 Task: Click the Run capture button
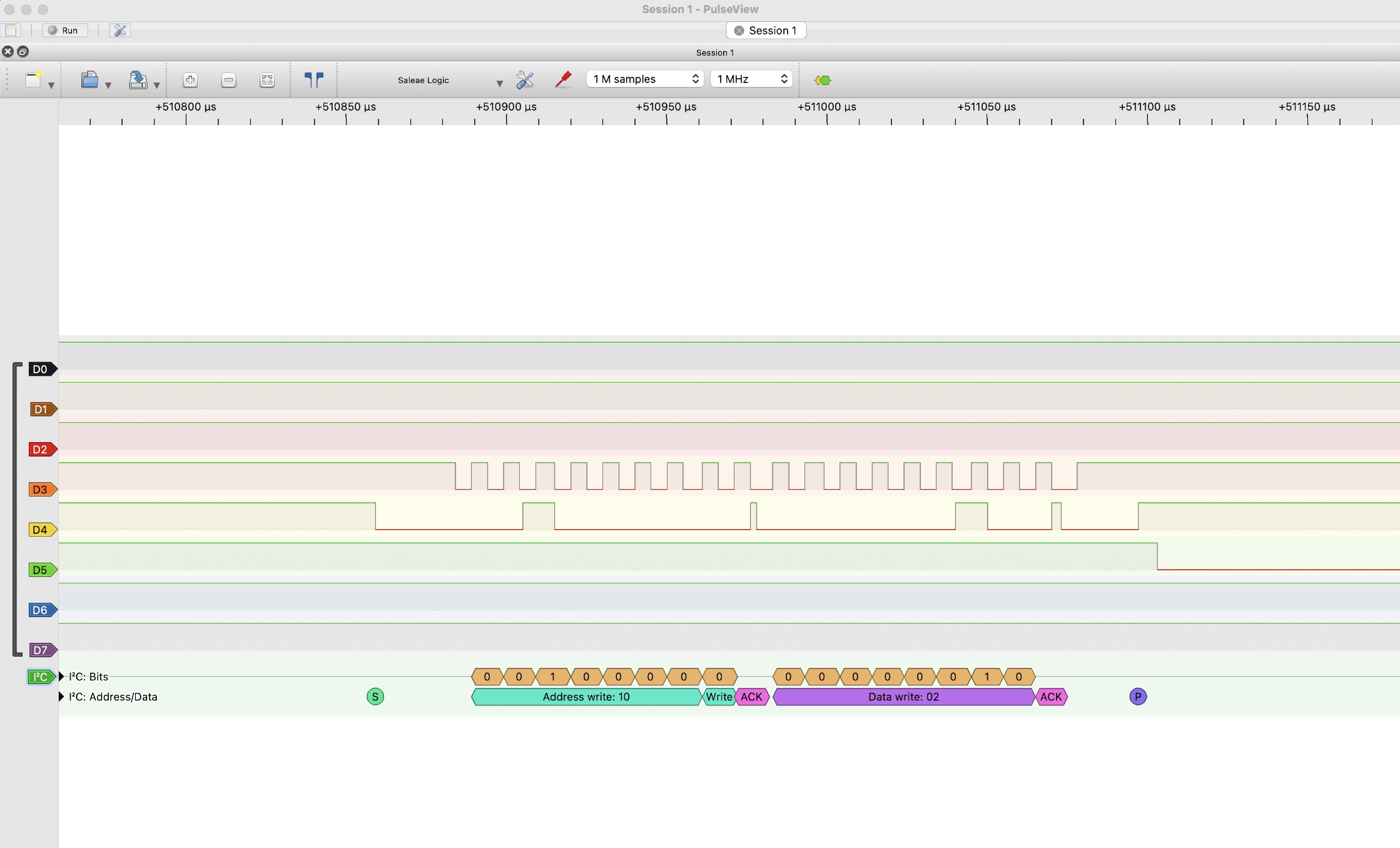click(64, 30)
